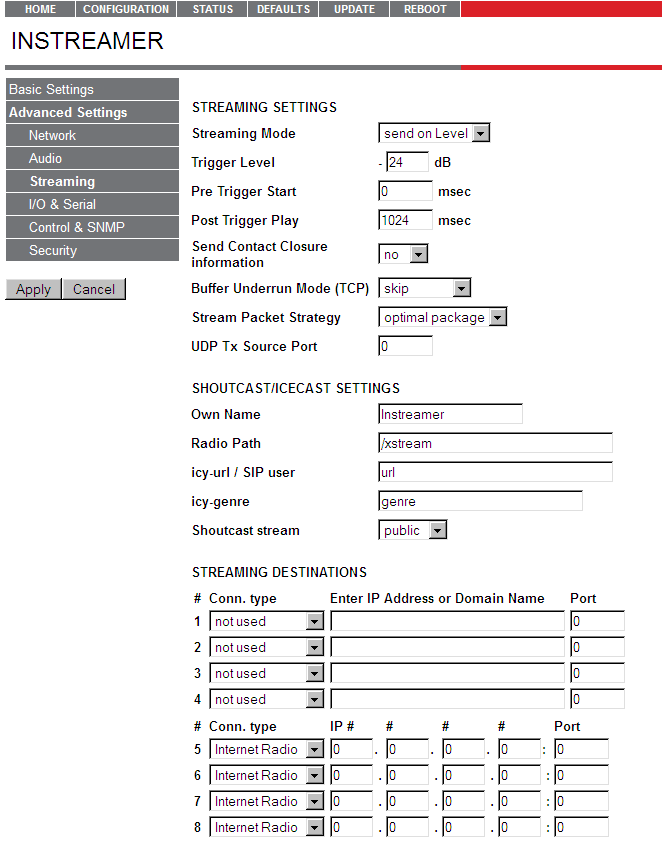Click the Apply button

click(x=33, y=289)
